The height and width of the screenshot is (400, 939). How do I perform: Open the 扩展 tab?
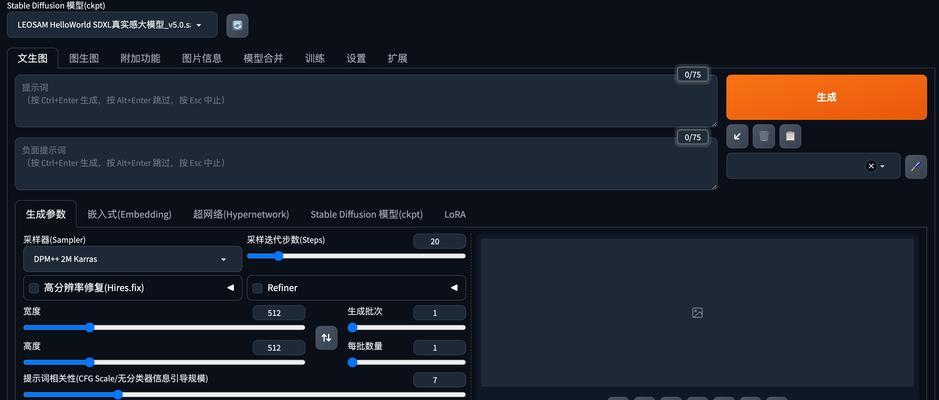click(x=398, y=58)
